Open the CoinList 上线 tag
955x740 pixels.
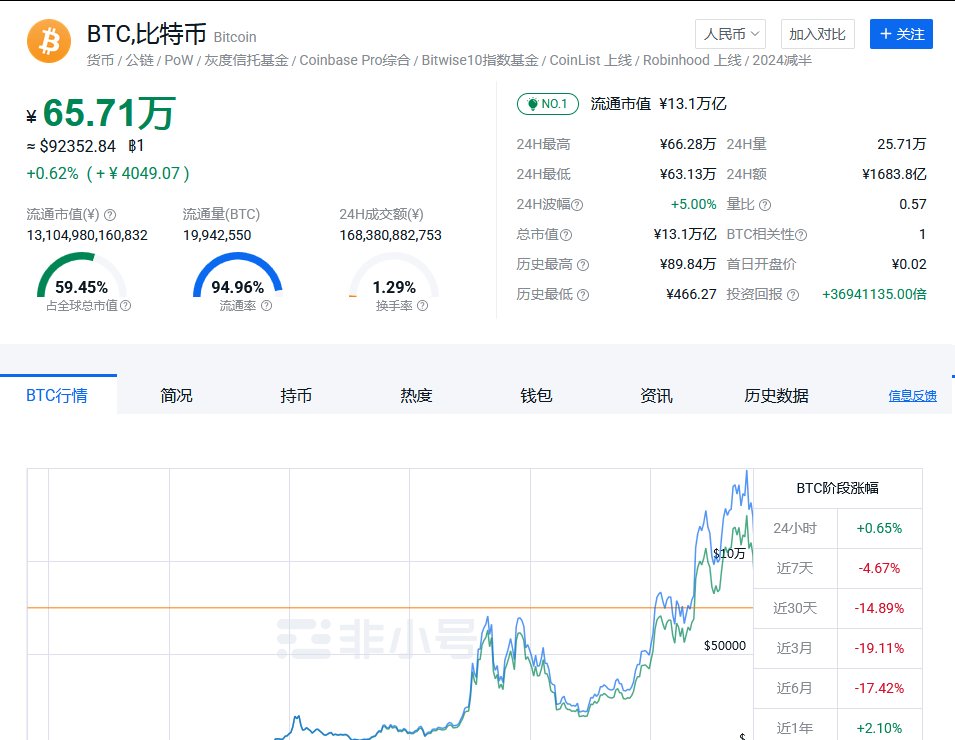591,60
